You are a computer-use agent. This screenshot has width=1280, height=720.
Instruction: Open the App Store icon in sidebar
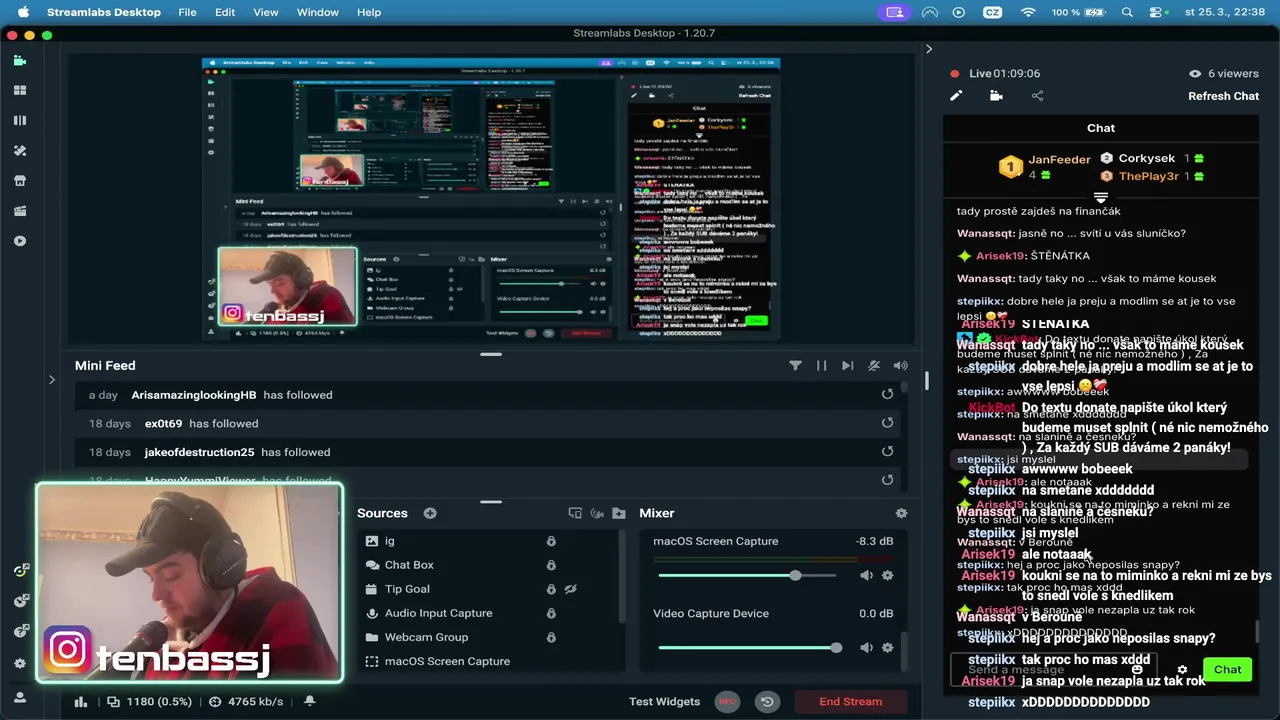tap(19, 181)
